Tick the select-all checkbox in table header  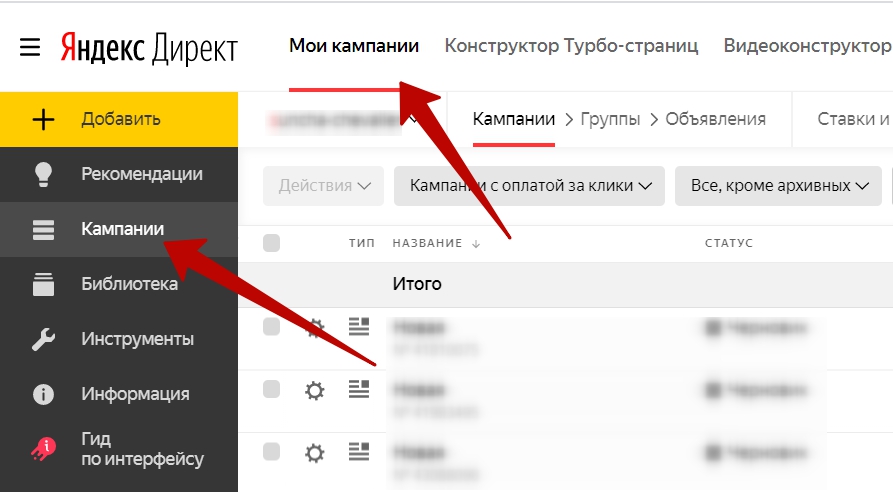point(272,243)
